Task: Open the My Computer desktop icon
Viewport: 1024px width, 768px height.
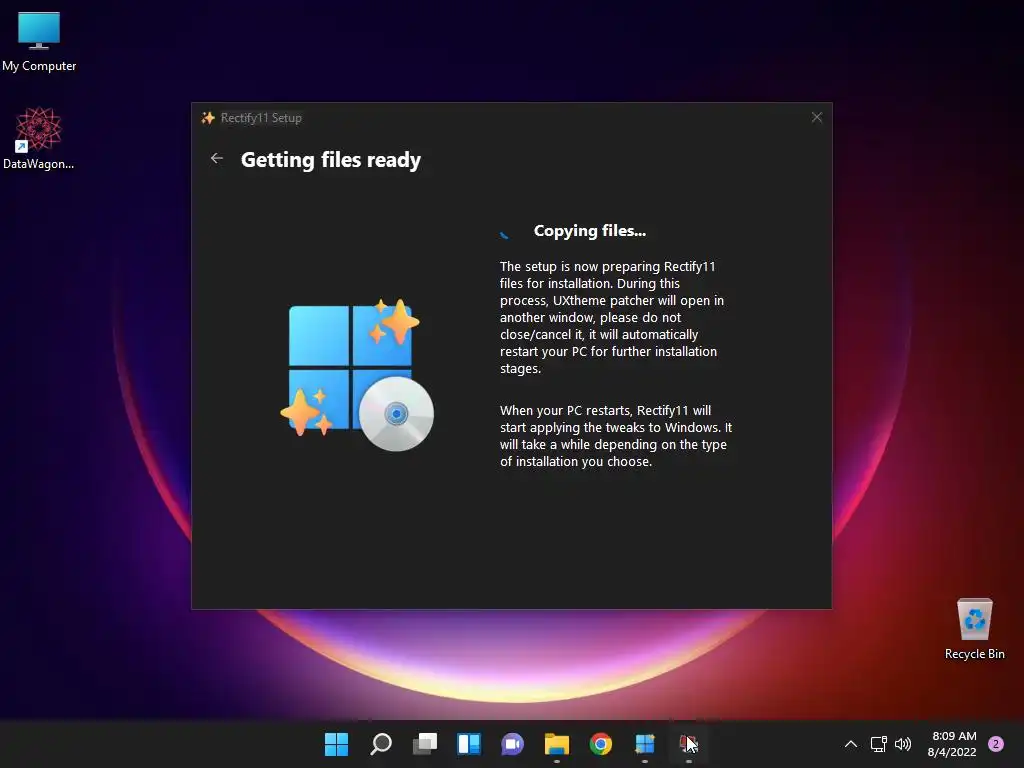Action: (39, 42)
